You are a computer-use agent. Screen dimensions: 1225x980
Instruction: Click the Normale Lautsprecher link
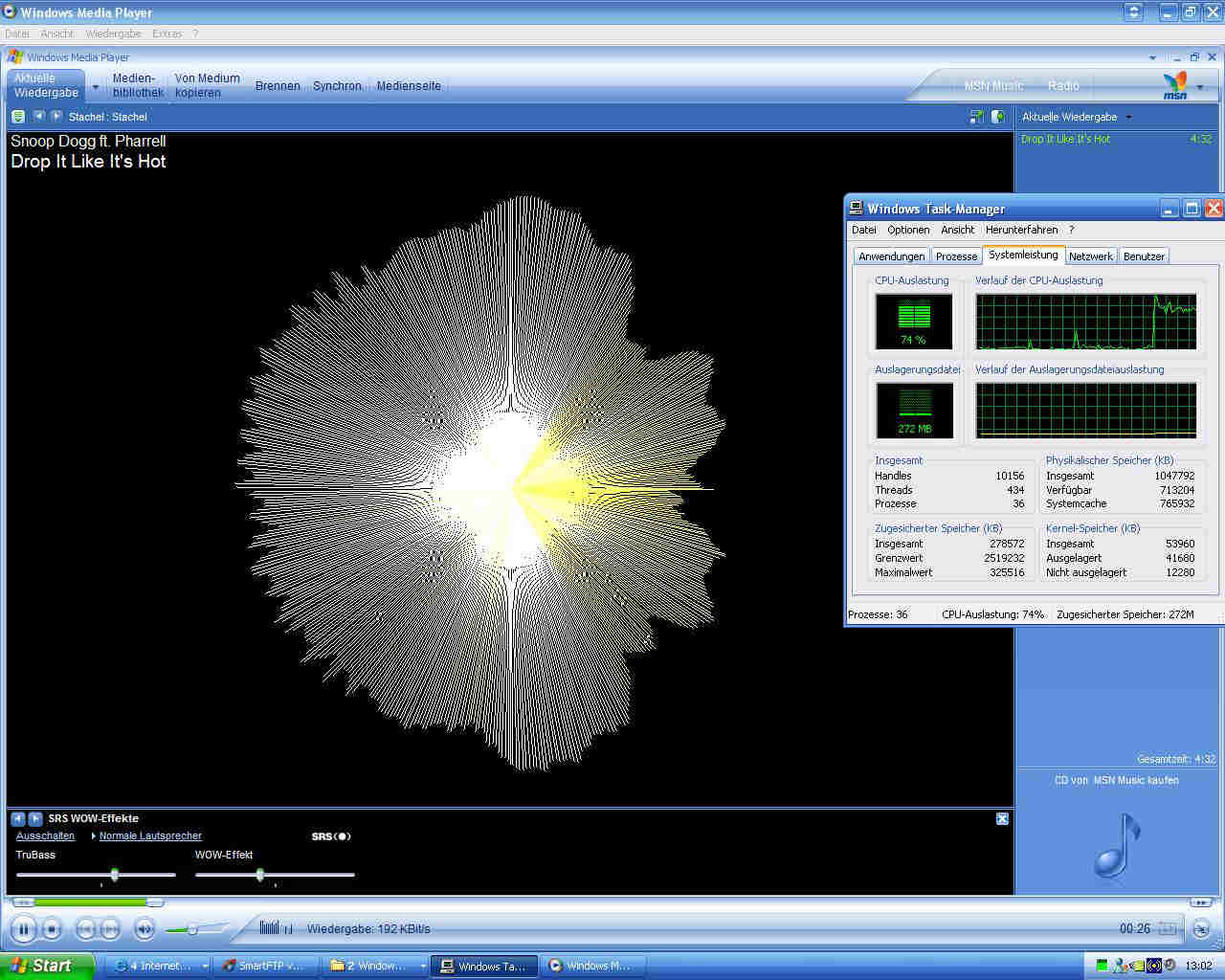tap(150, 835)
